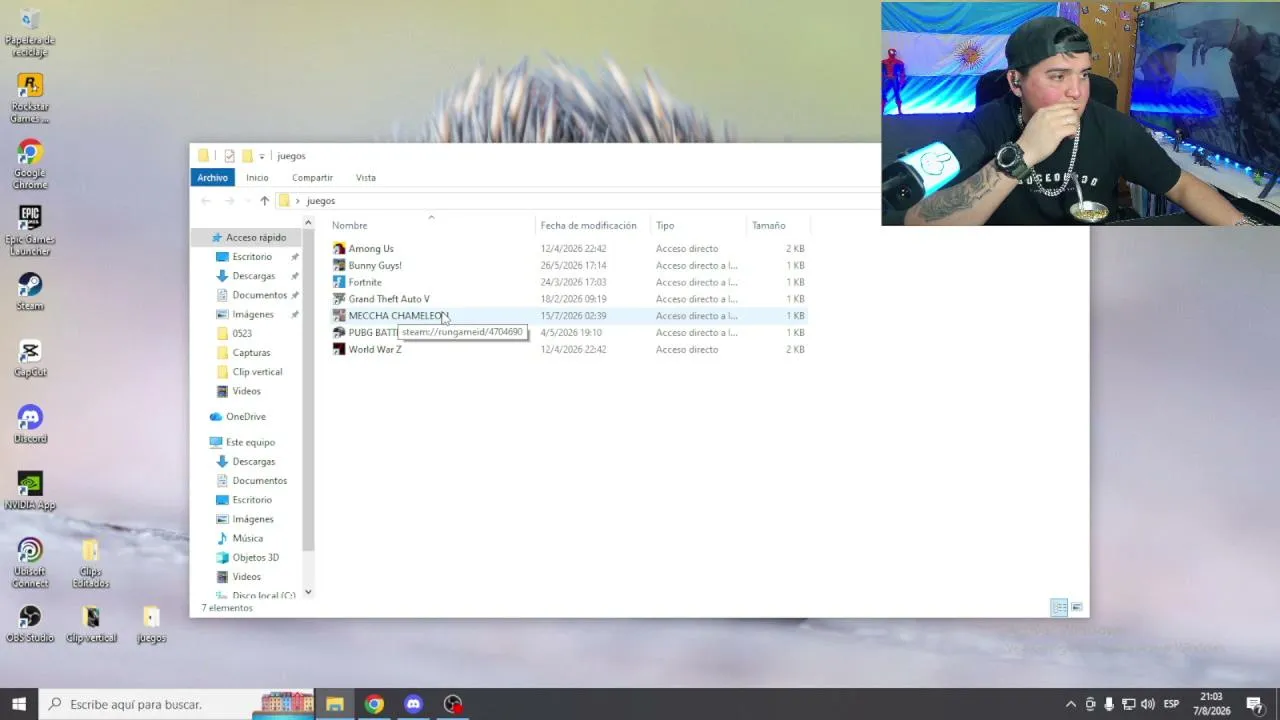Viewport: 1280px width, 720px height.
Task: Select the juegos folder on the desktop
Action: click(x=151, y=624)
